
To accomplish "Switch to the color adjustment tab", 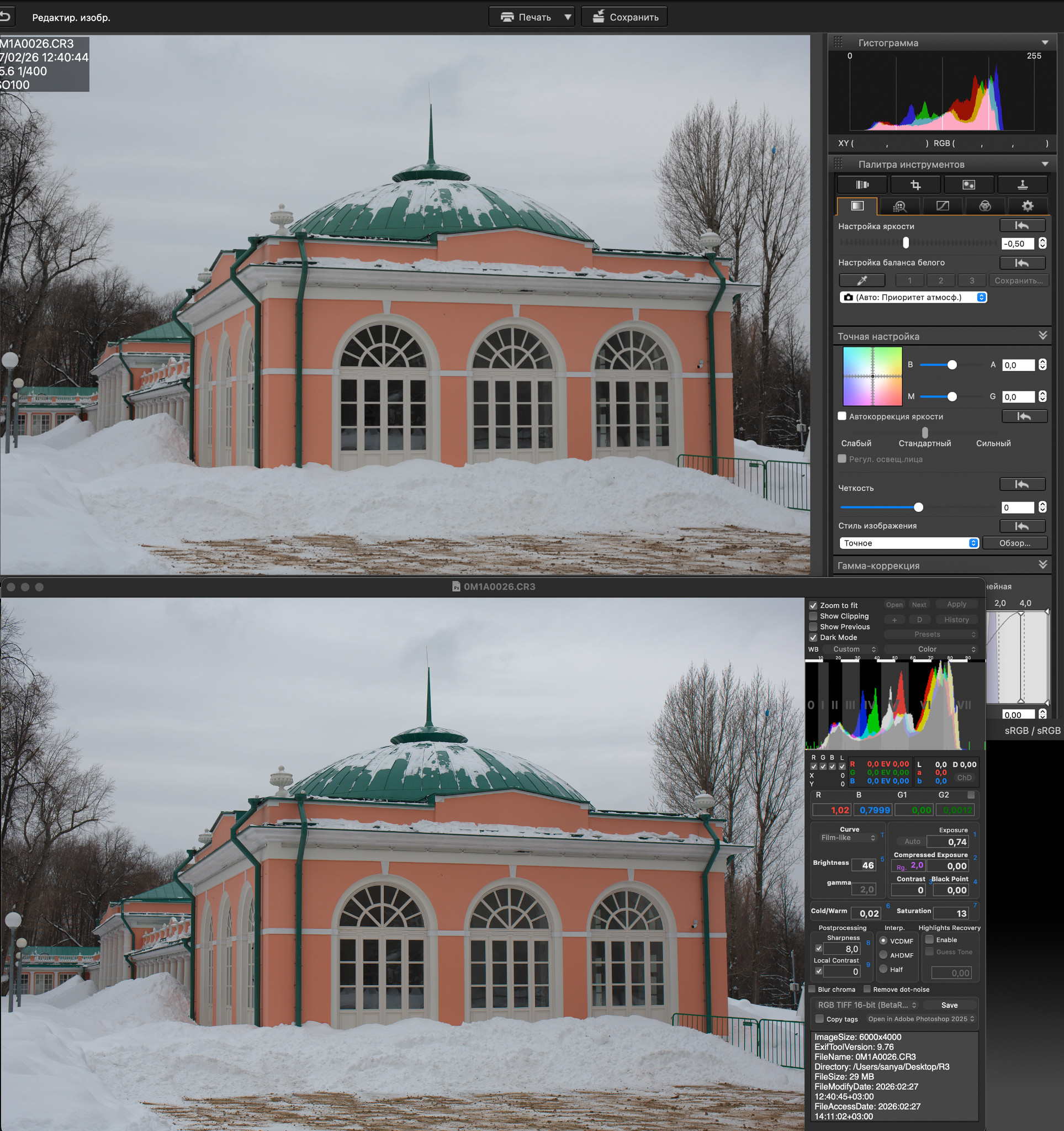I will pos(984,206).
